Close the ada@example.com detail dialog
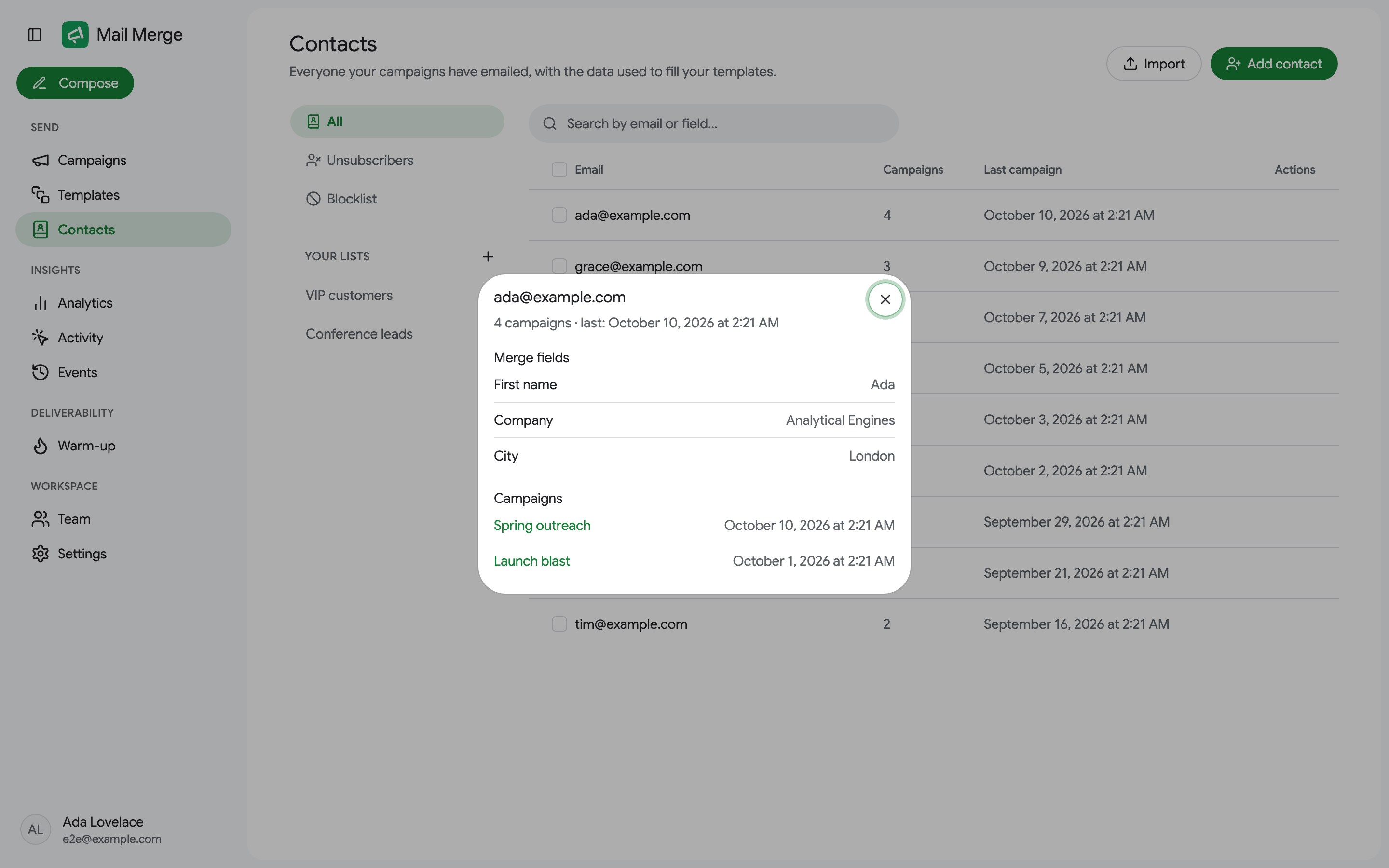Image resolution: width=1389 pixels, height=868 pixels. [x=885, y=299]
